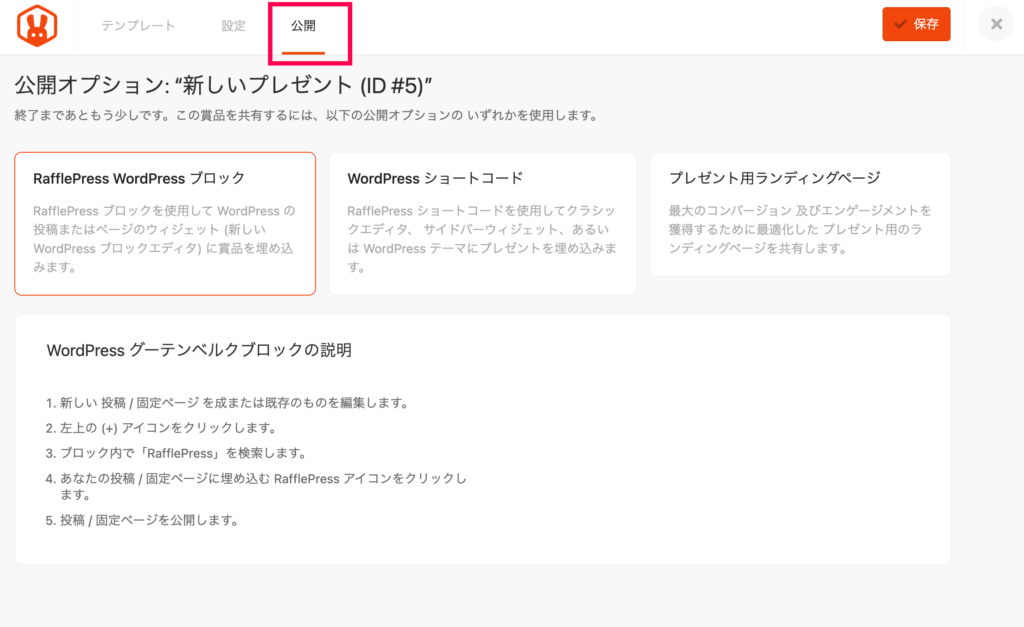Choose the RafflePress WordPress ブロック option card
1024x627 pixels.
coord(165,224)
